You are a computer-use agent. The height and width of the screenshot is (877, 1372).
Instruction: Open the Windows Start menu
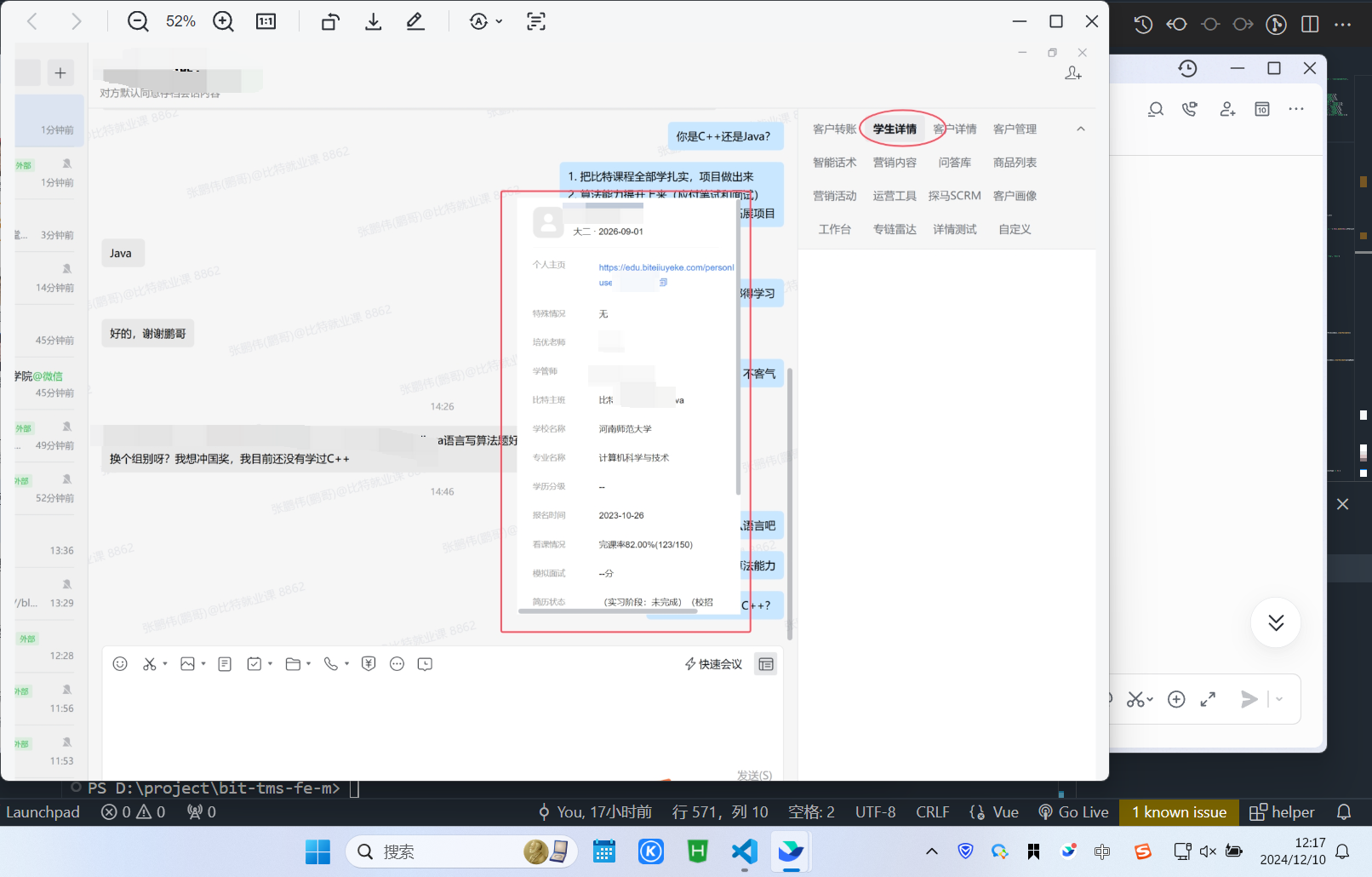[x=317, y=851]
